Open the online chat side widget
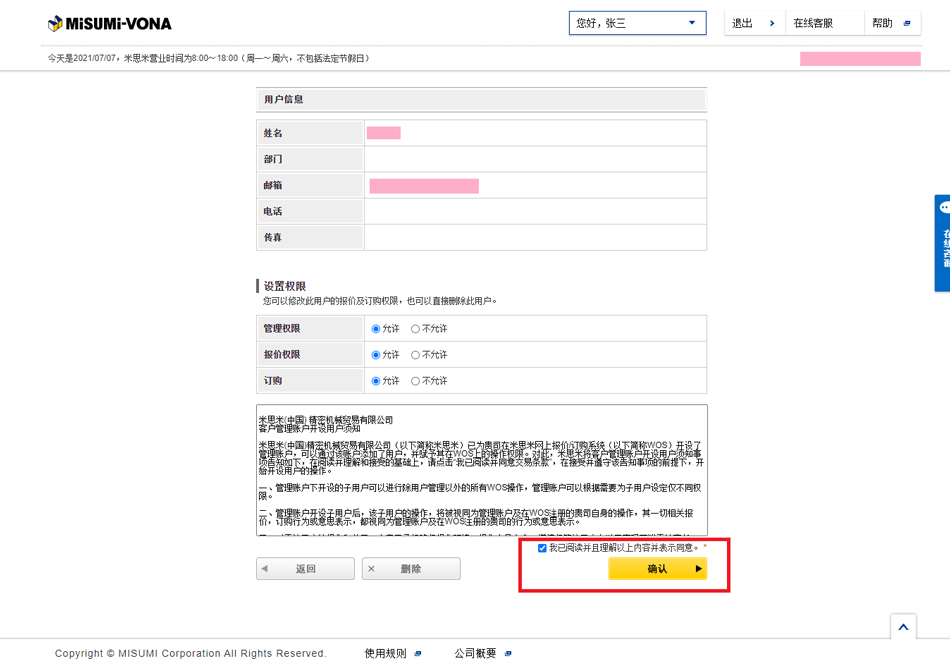This screenshot has width=950, height=667. point(943,243)
